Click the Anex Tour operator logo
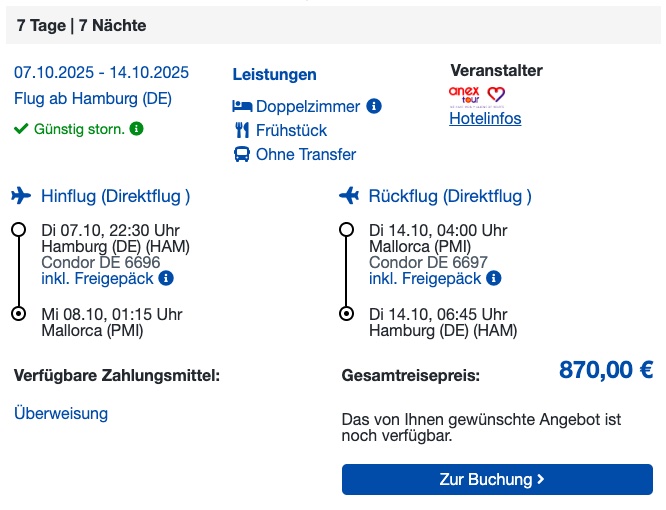The width and height of the screenshot is (666, 510). [x=464, y=95]
